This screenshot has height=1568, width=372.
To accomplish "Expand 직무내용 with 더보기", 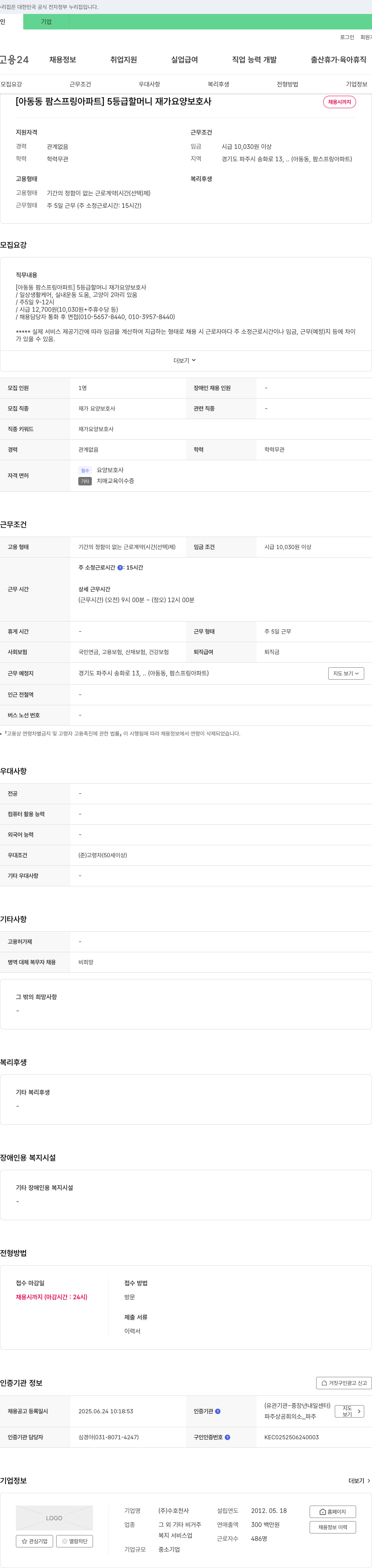I will (x=185, y=361).
